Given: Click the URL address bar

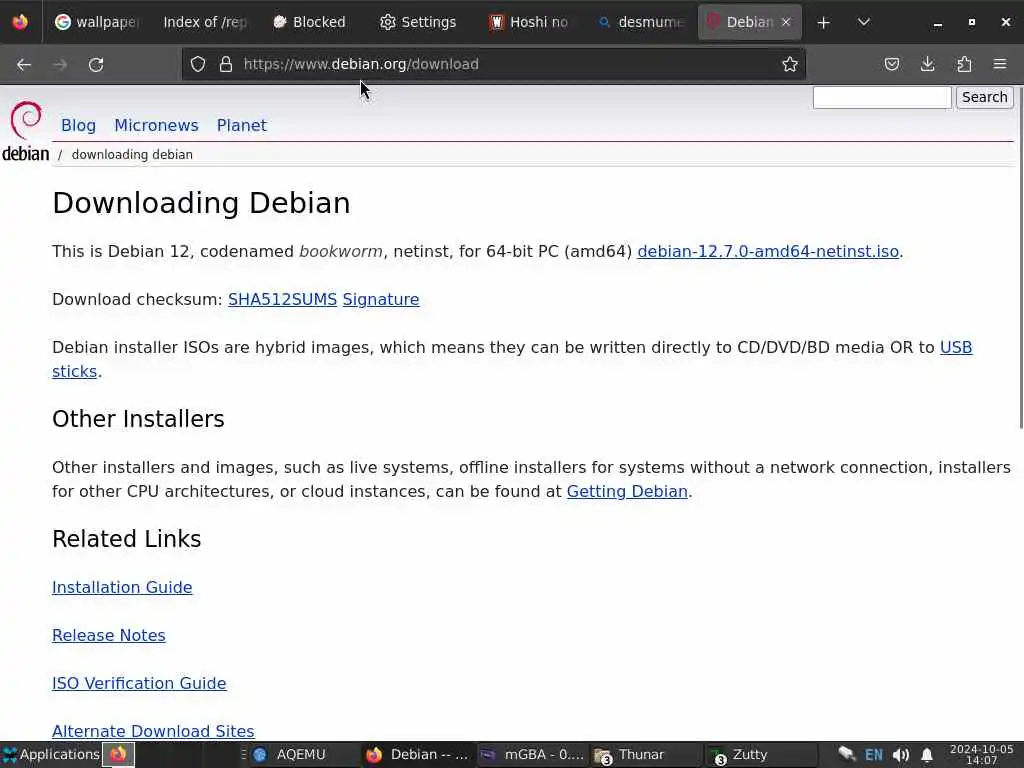Looking at the screenshot, I should click(x=496, y=64).
